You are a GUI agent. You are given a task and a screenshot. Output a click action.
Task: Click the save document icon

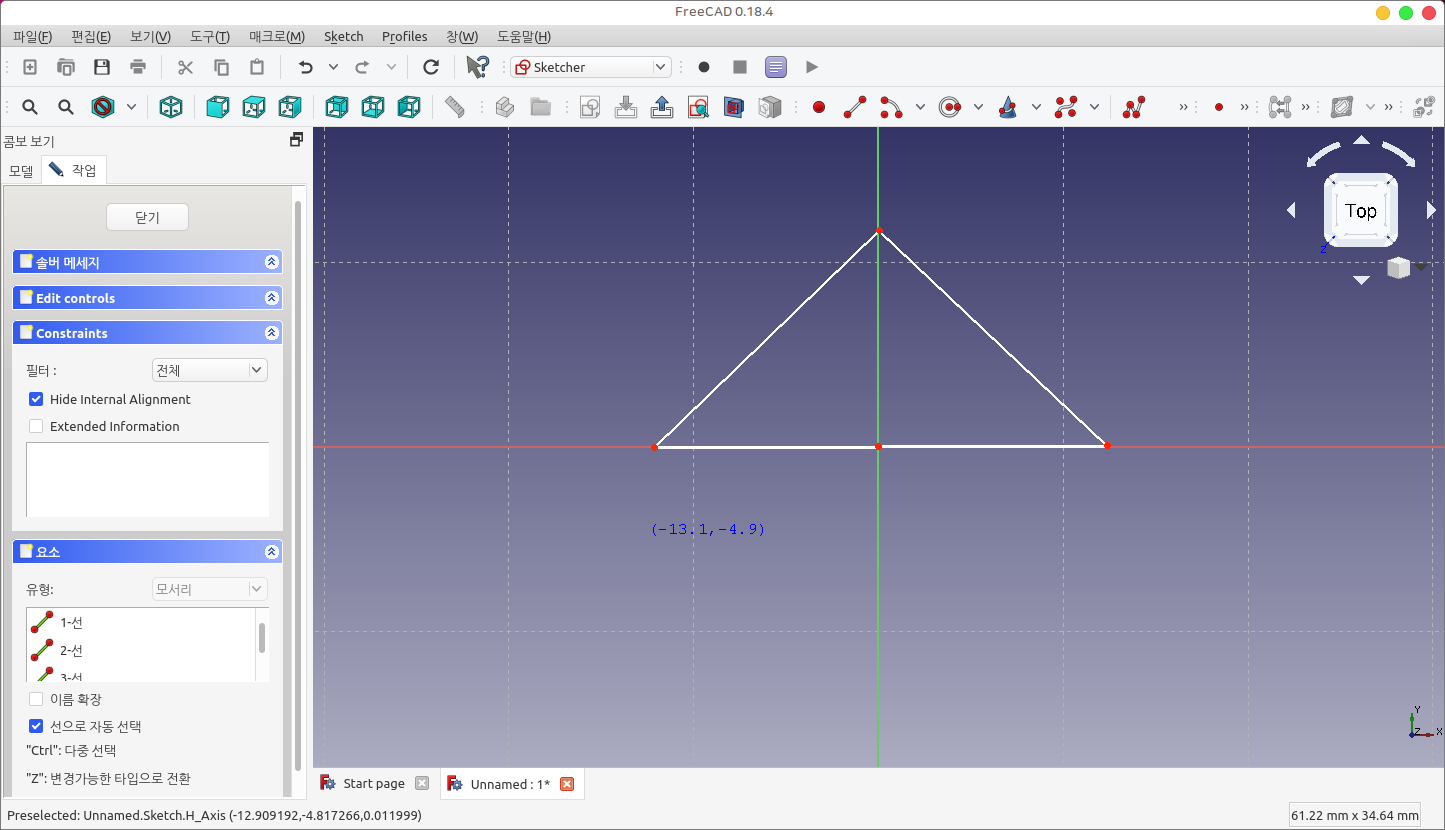click(102, 67)
